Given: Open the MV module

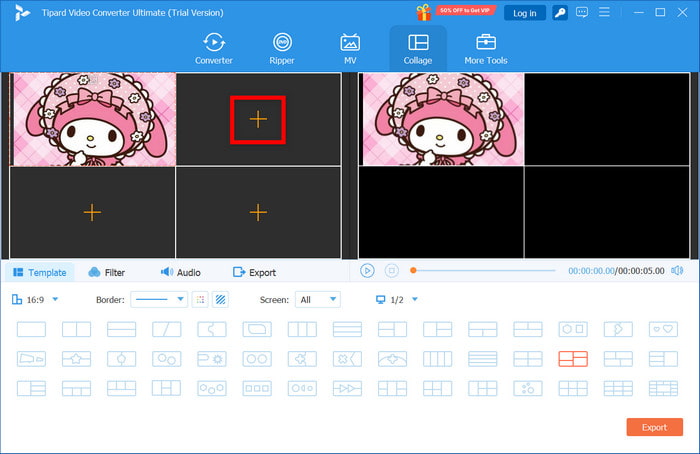Looking at the screenshot, I should pos(350,49).
